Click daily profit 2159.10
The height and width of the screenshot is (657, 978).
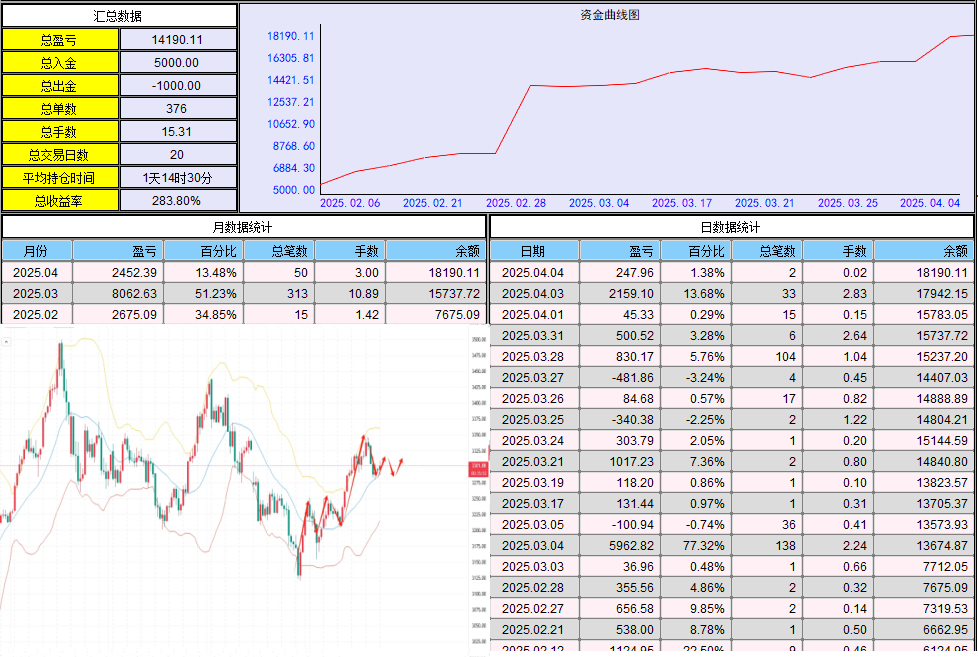tap(631, 293)
